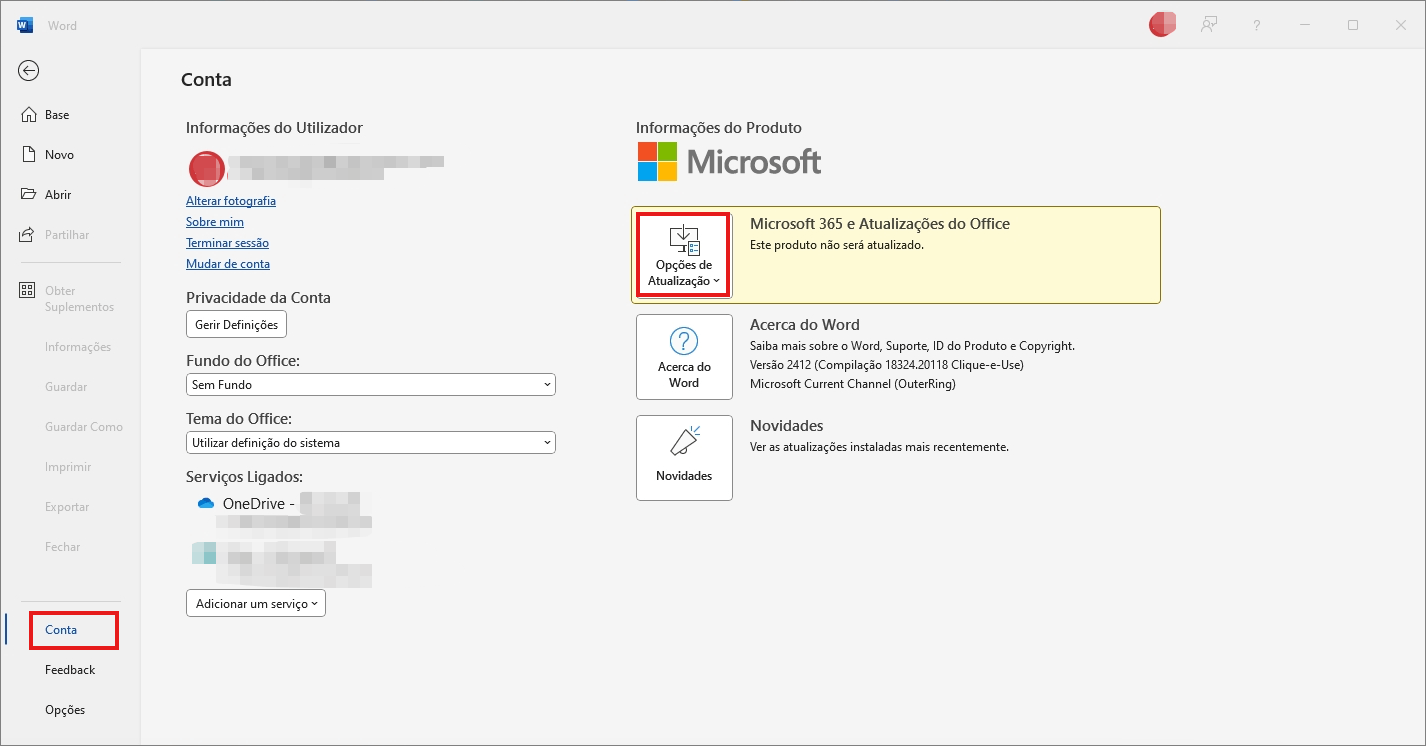Viewport: 1426px width, 746px height.
Task: Click the user photo under Informações do Utilizador
Action: coord(206,168)
